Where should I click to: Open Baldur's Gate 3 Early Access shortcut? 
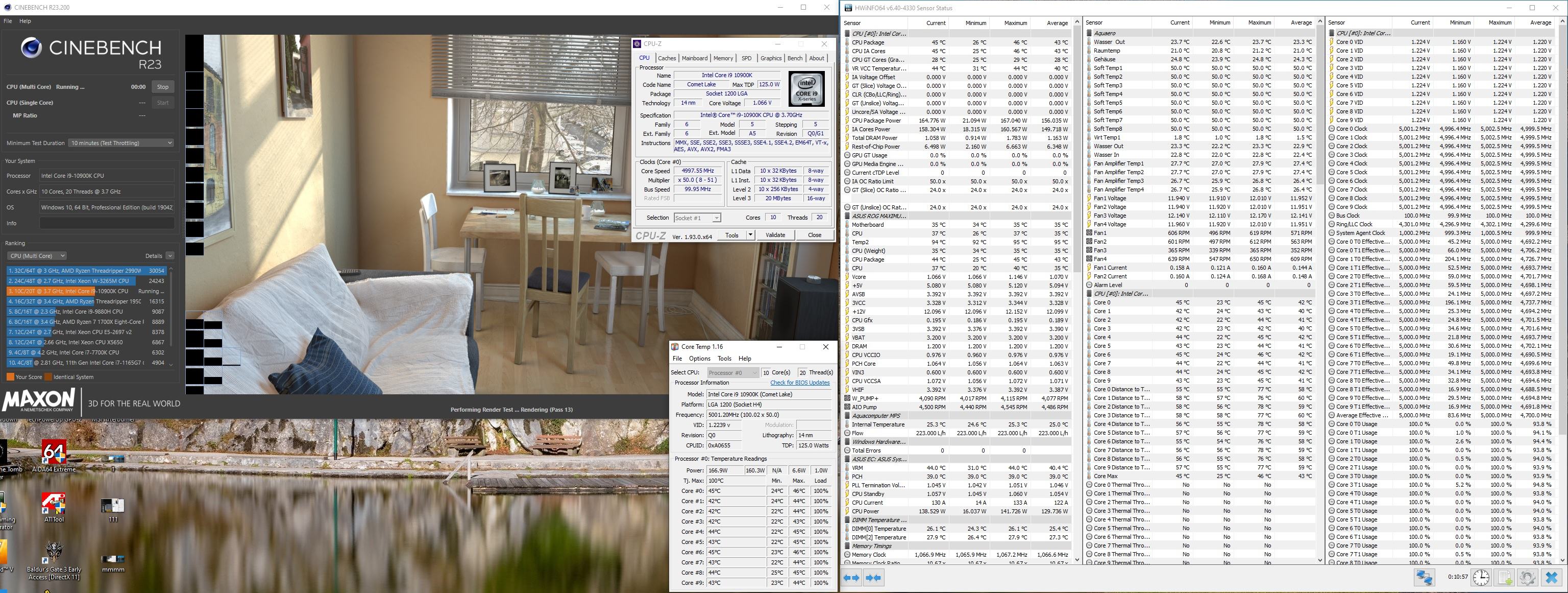click(x=54, y=560)
